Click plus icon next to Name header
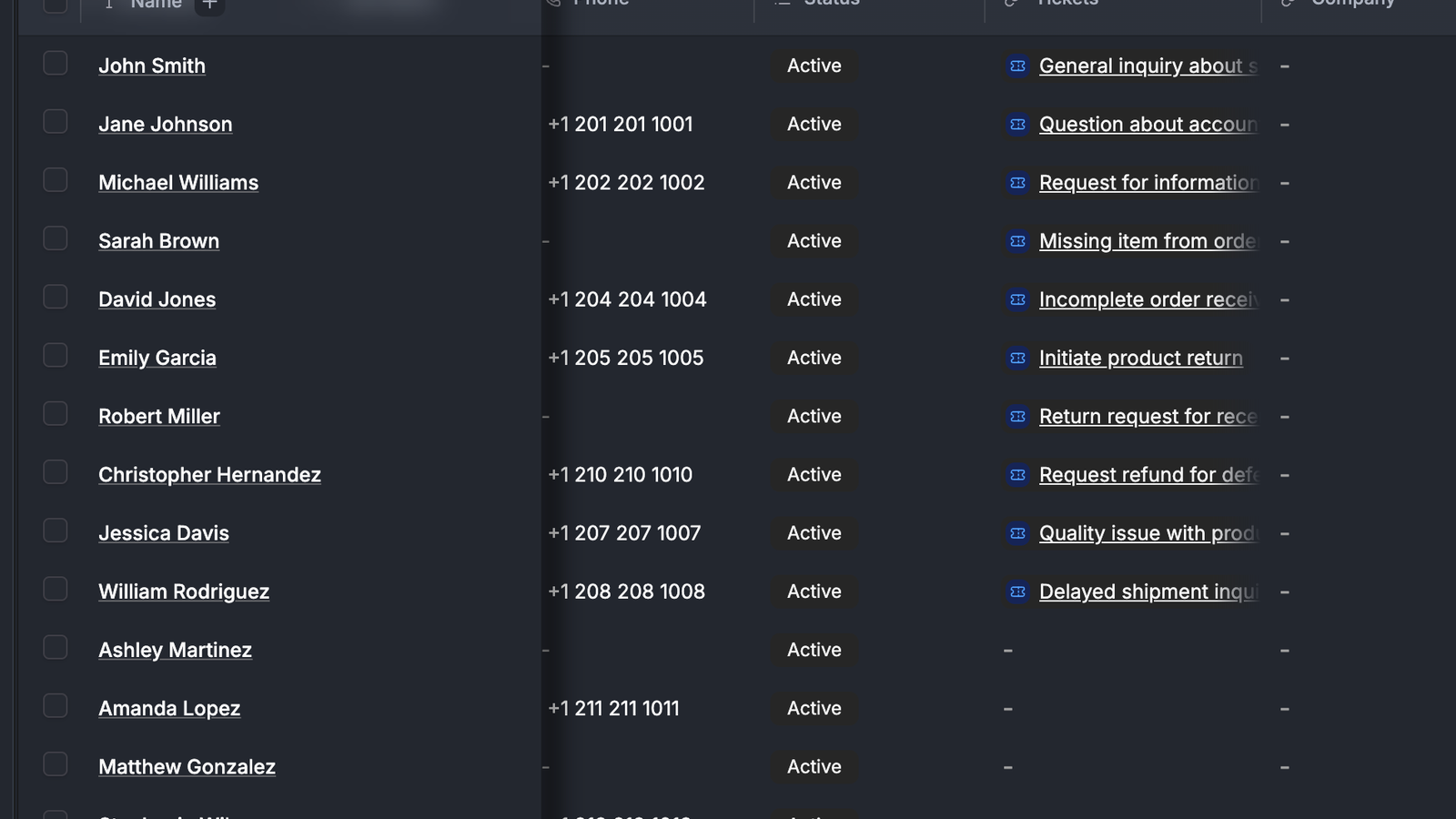 [209, 5]
